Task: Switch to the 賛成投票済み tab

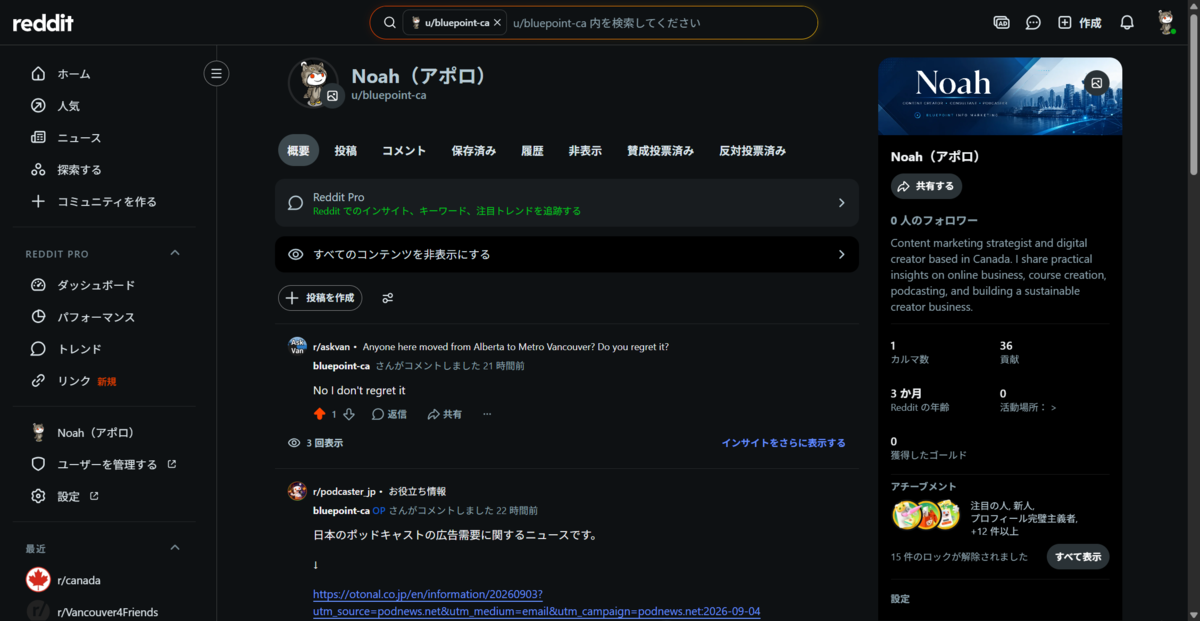Action: [660, 151]
